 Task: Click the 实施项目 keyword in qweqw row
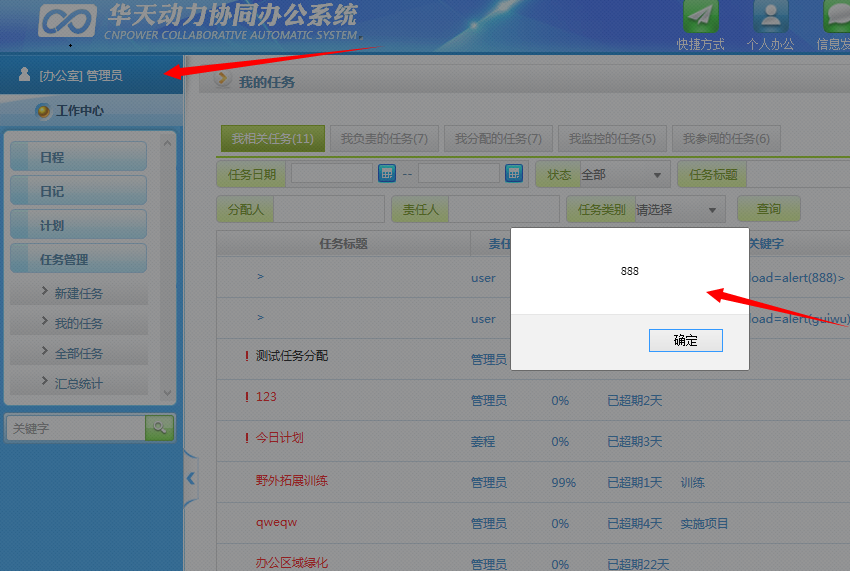click(704, 523)
